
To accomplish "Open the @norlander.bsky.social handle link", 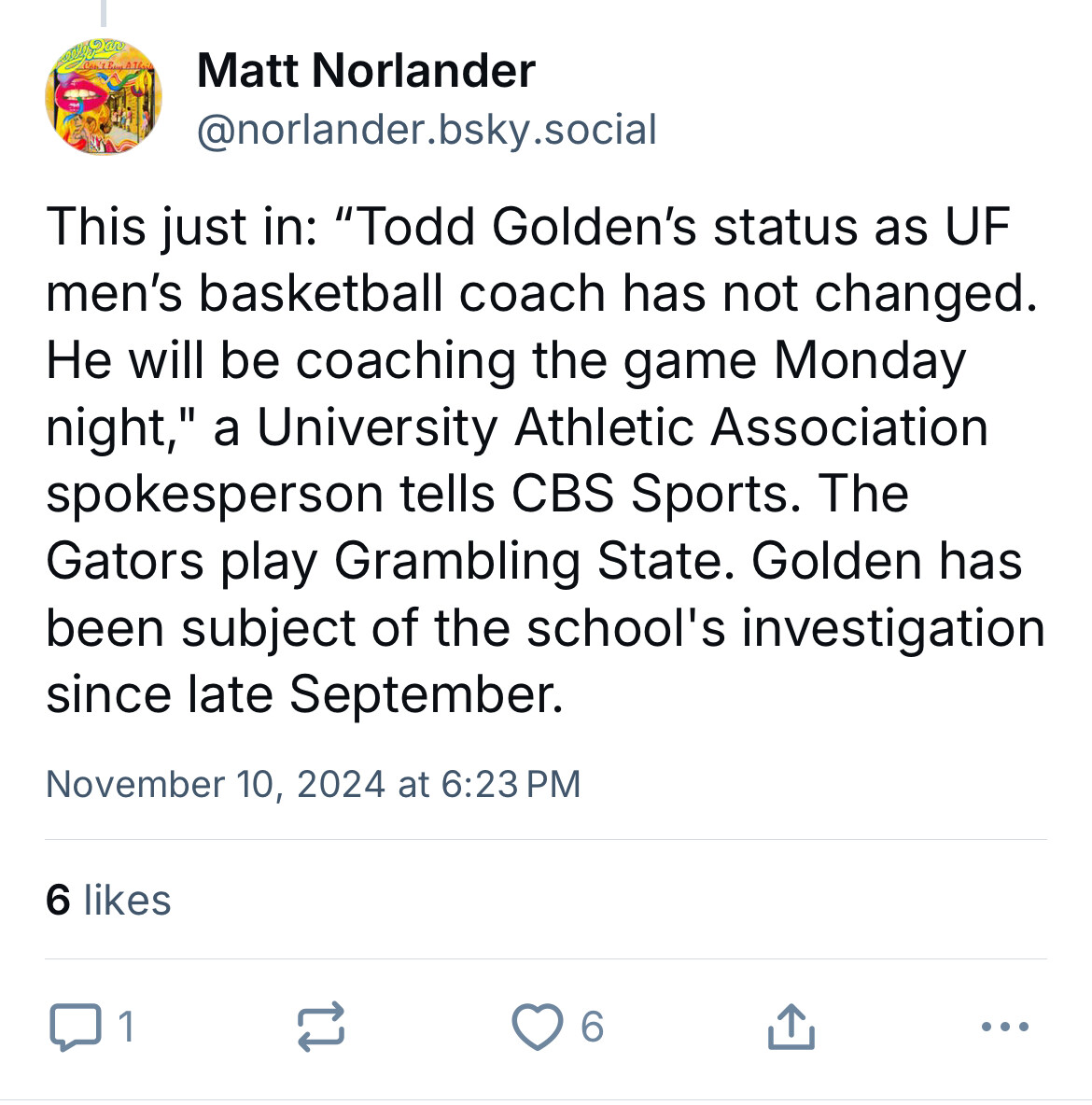I will tap(427, 130).
